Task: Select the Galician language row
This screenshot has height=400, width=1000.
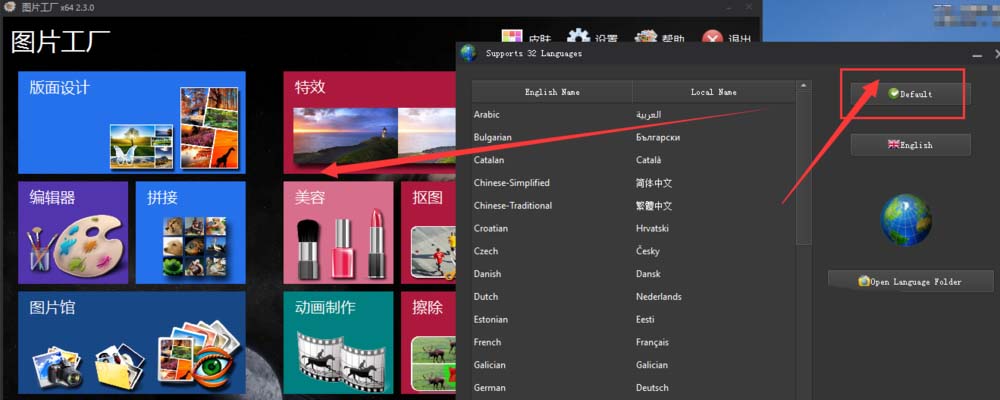Action: click(x=634, y=365)
